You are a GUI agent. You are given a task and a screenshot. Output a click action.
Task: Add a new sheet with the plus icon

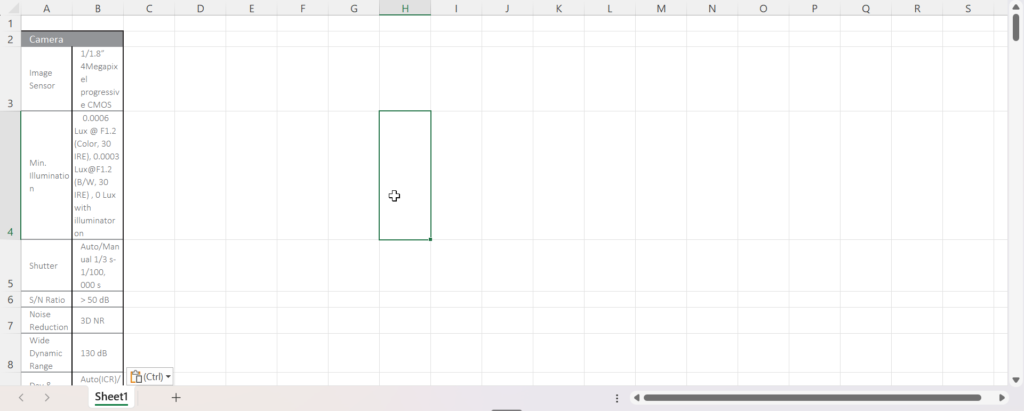(176, 398)
